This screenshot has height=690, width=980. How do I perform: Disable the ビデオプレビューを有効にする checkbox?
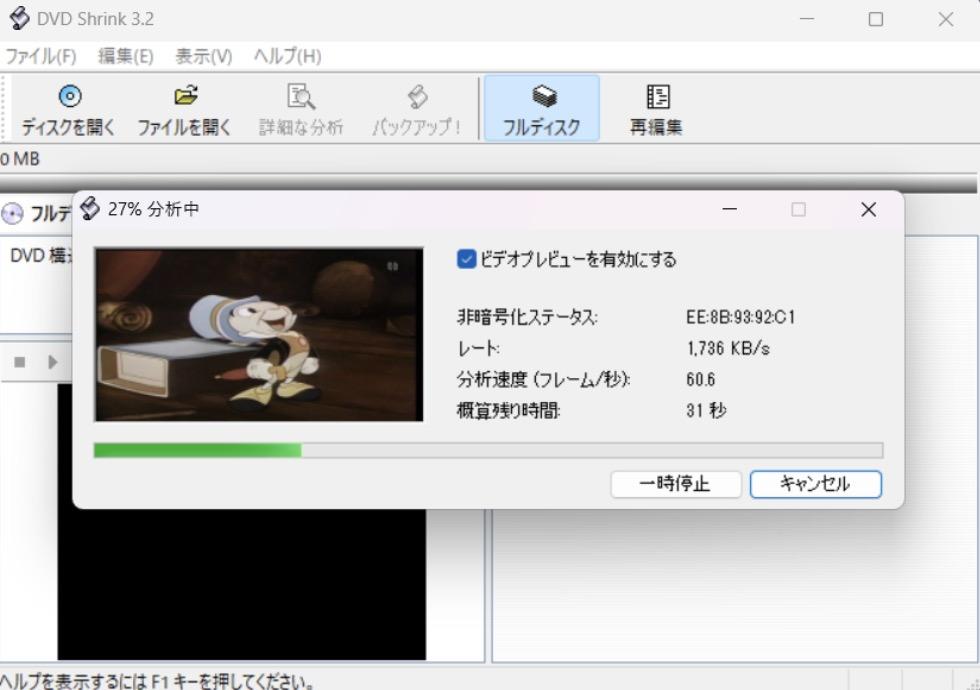466,259
